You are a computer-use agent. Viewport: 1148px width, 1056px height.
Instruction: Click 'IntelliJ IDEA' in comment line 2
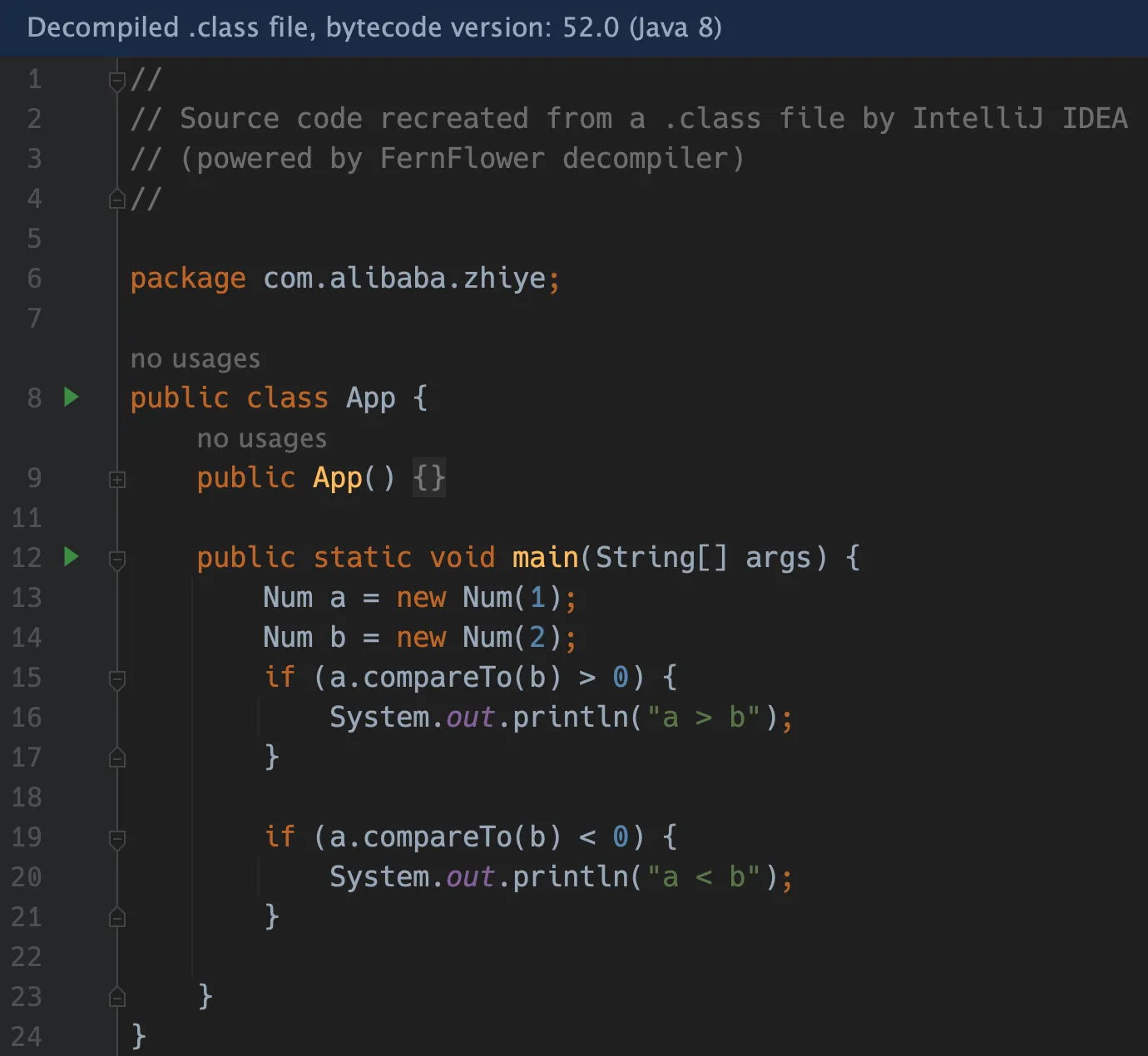tap(1020, 118)
